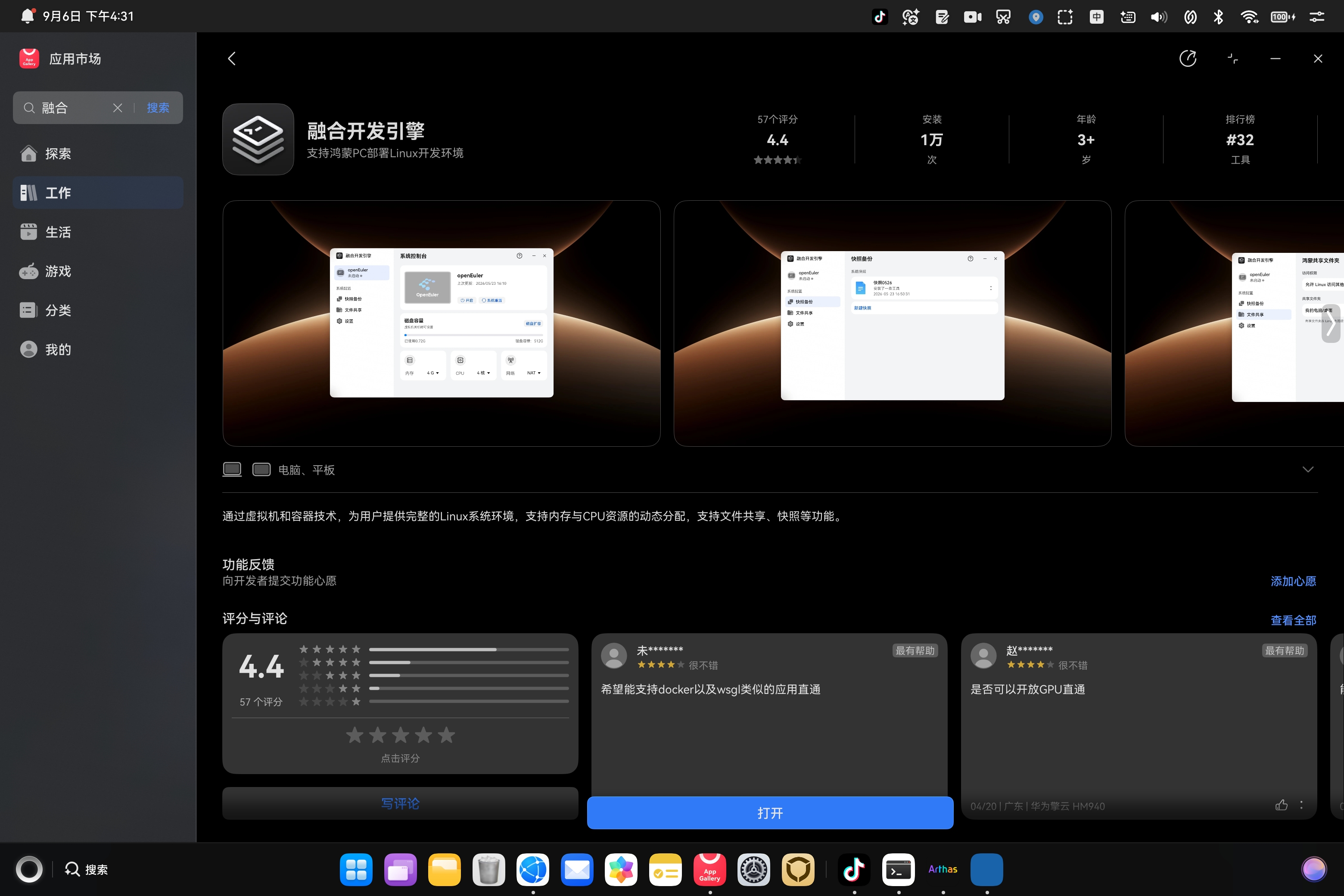
Task: Click the 添加心愿 link
Action: 1293,581
